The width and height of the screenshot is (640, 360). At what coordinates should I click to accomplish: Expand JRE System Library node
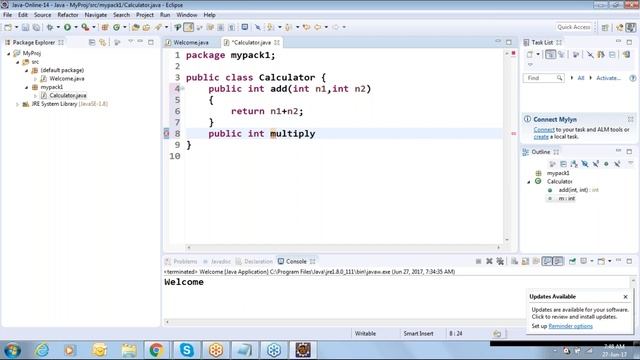click(x=18, y=104)
